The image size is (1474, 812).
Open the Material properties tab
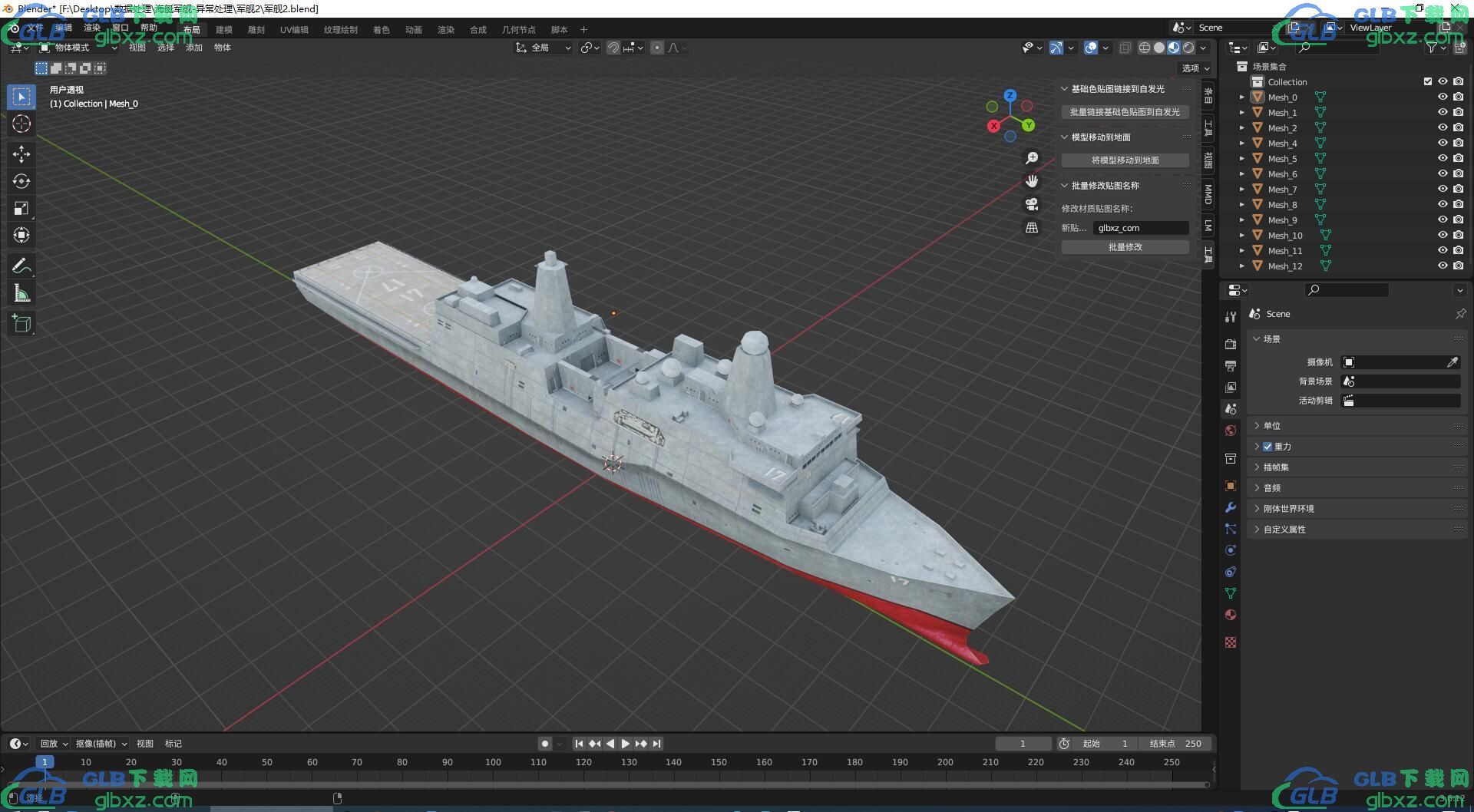click(1231, 615)
